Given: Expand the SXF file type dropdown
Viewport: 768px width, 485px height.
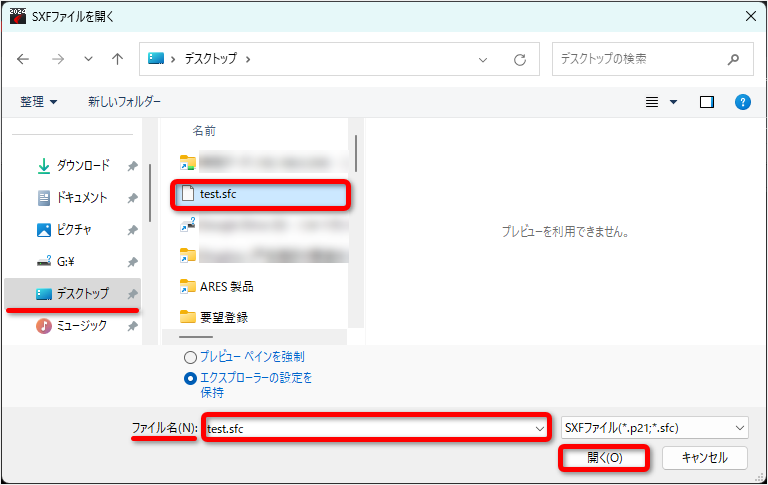Looking at the screenshot, I should (x=655, y=428).
